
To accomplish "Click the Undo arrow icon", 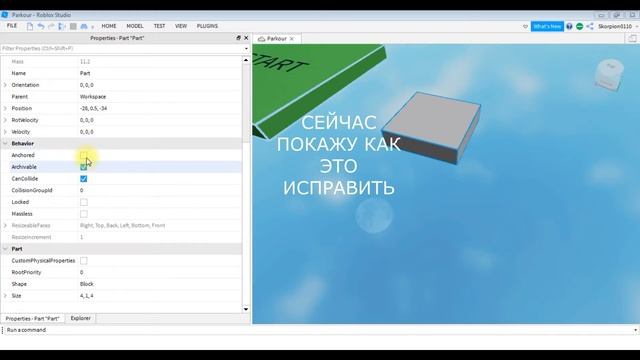I will tap(41, 26).
